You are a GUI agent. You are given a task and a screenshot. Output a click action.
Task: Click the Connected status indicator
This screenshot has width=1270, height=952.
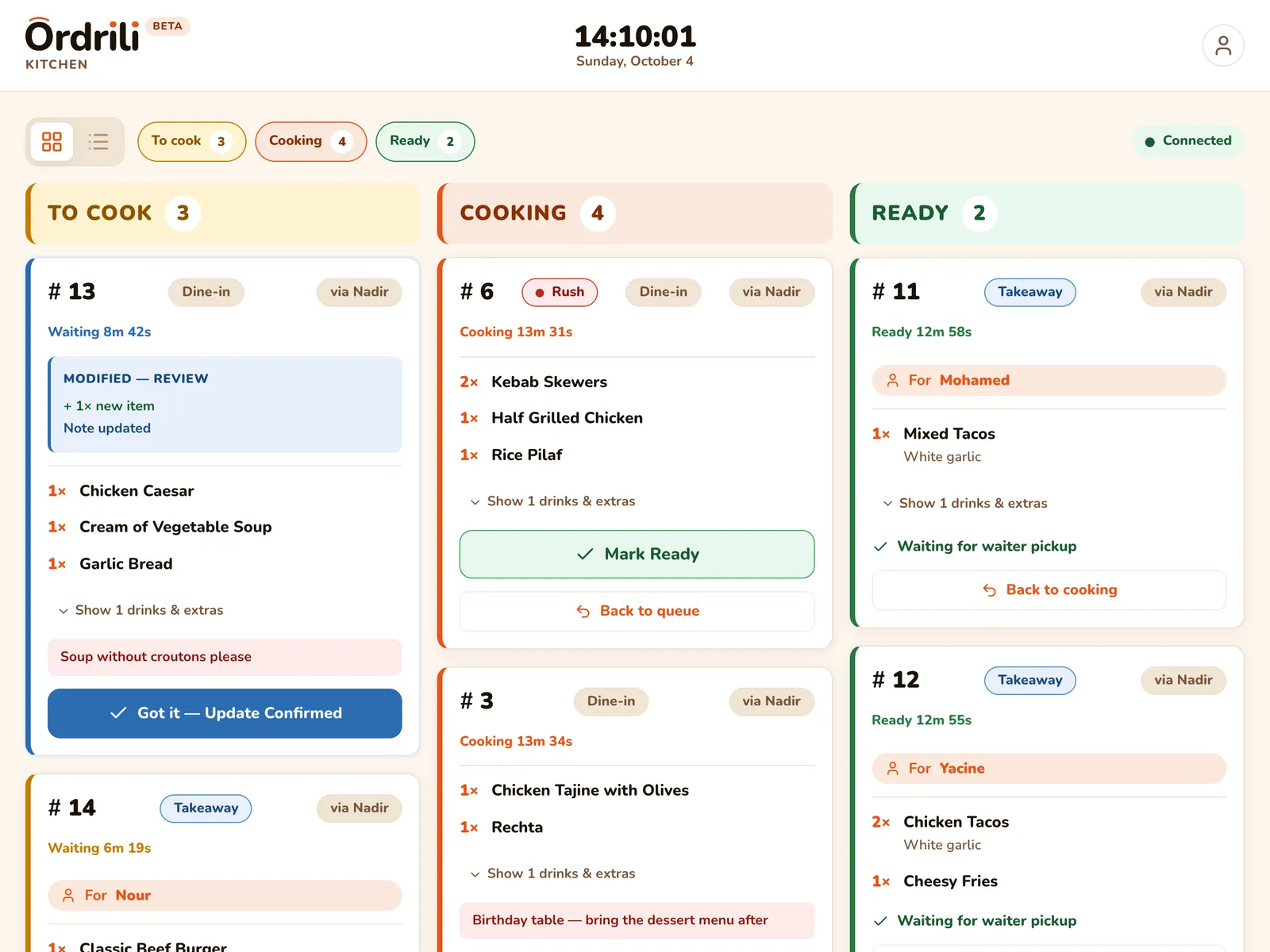(1188, 141)
